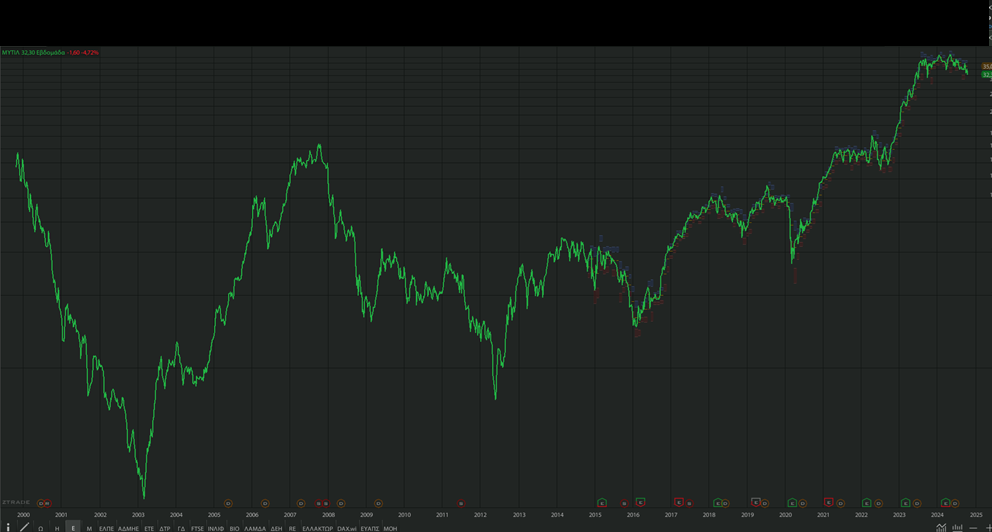Open the orange D dividend marker at 2021
Viewport: 992px width, 532px height.
pyautogui.click(x=841, y=504)
